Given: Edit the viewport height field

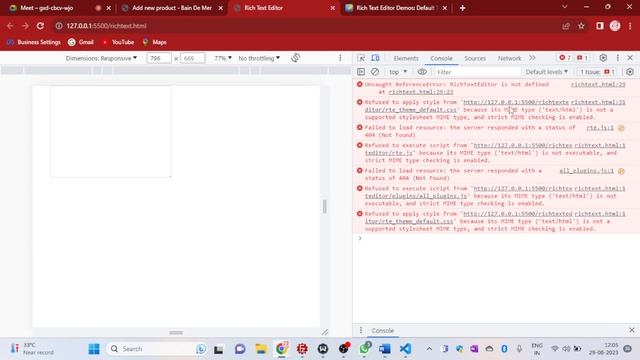Looking at the screenshot, I should (193, 58).
